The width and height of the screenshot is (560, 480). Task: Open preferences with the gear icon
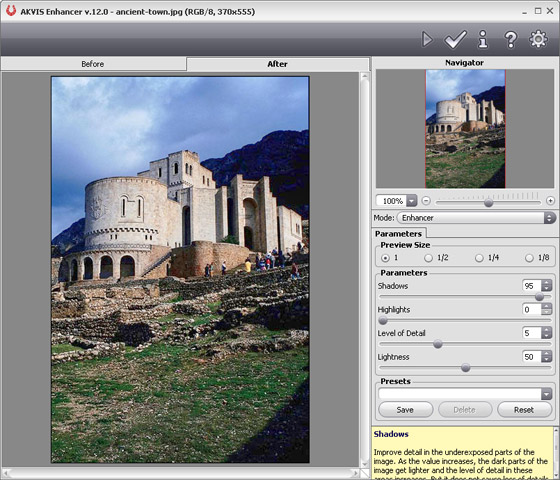tap(538, 39)
